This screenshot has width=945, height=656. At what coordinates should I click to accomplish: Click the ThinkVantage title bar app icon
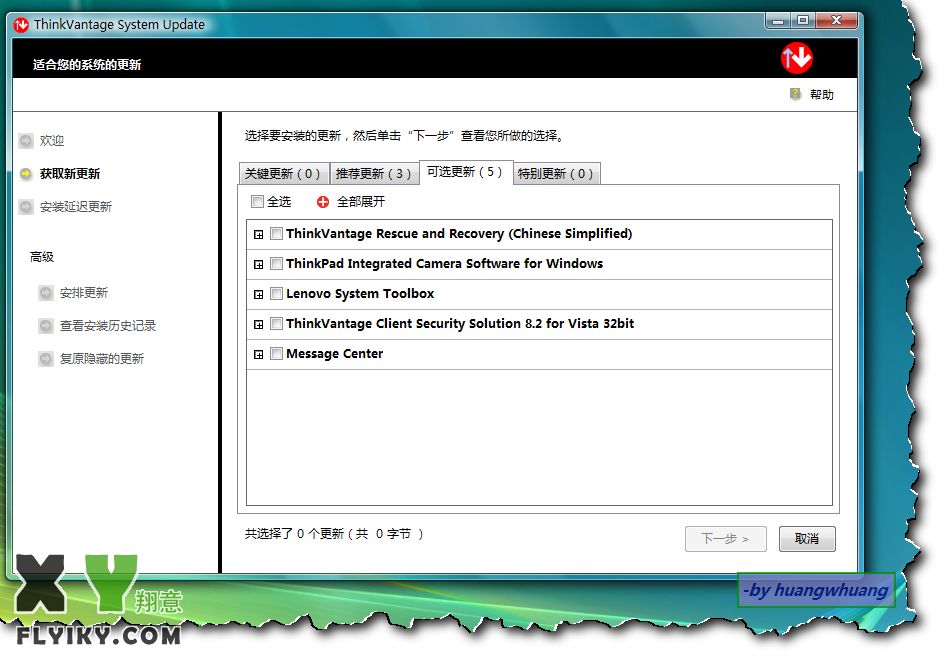[x=21, y=25]
